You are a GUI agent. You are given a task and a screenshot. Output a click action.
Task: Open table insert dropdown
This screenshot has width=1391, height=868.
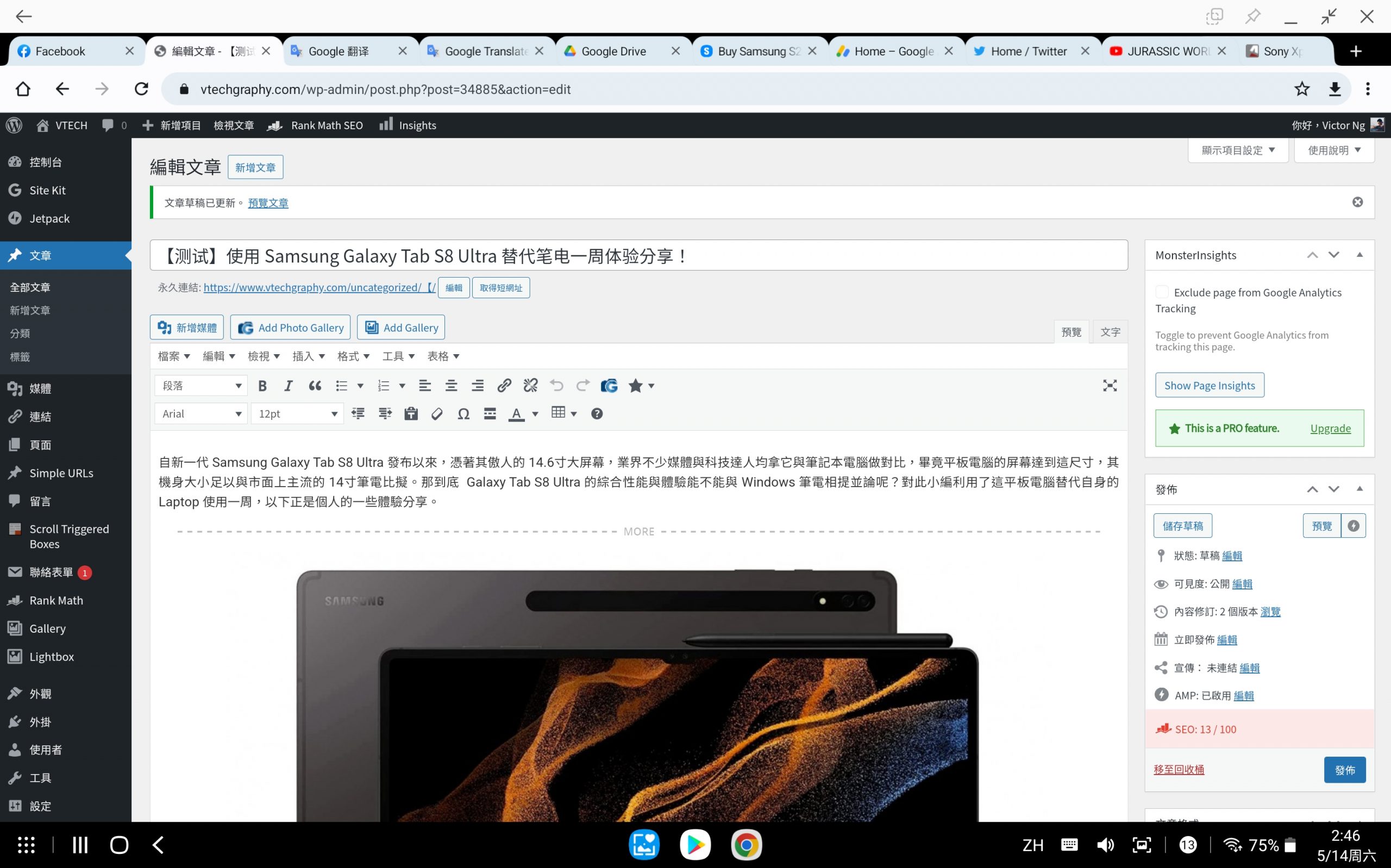tap(564, 413)
